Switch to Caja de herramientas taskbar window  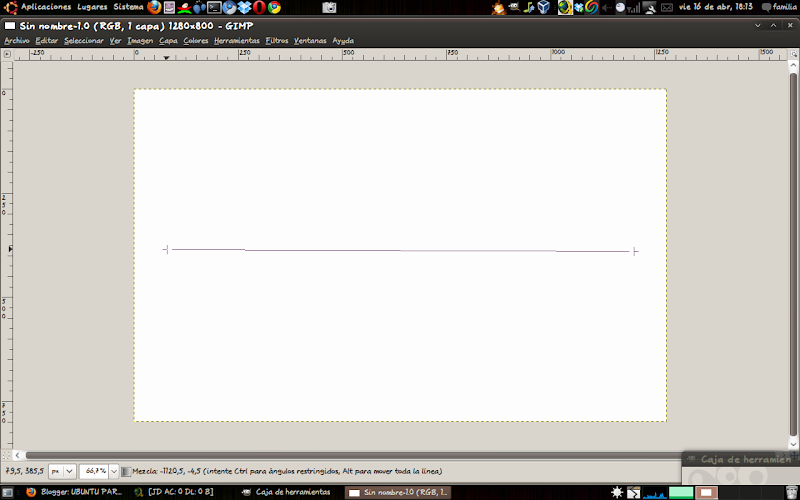pos(287,492)
